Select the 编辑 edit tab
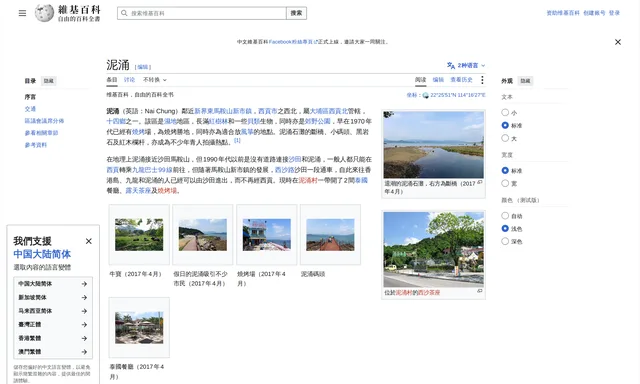Screen dimensions: 640x384 438,80
